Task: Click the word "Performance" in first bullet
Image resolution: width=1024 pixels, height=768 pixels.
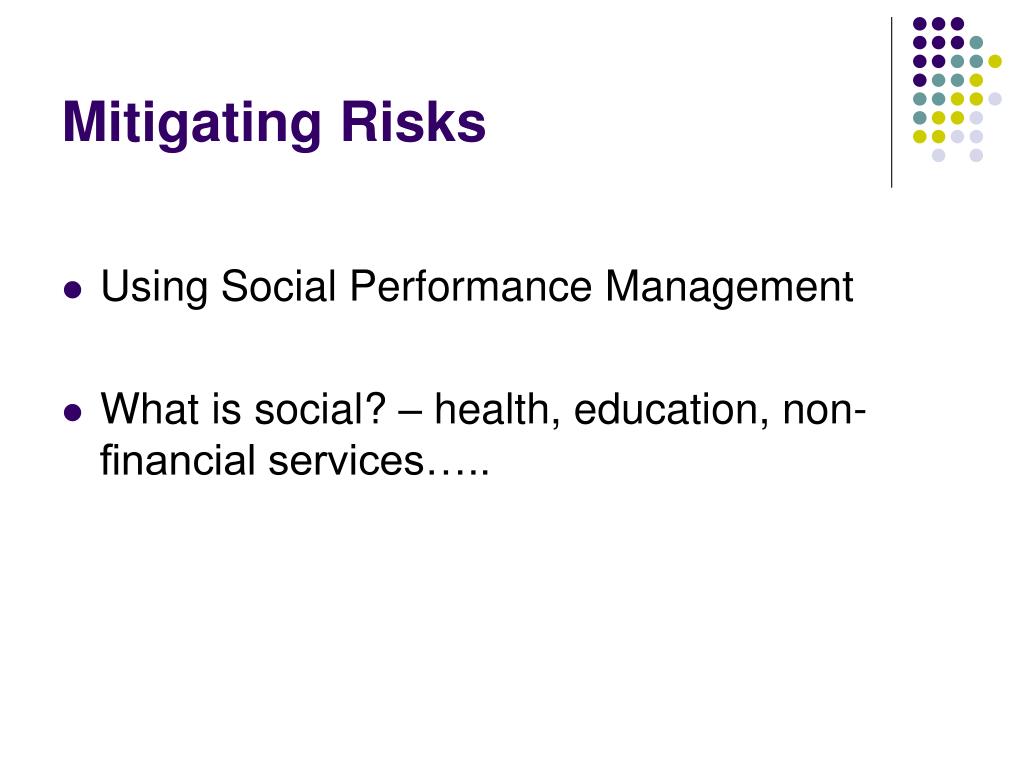Action: coord(470,286)
